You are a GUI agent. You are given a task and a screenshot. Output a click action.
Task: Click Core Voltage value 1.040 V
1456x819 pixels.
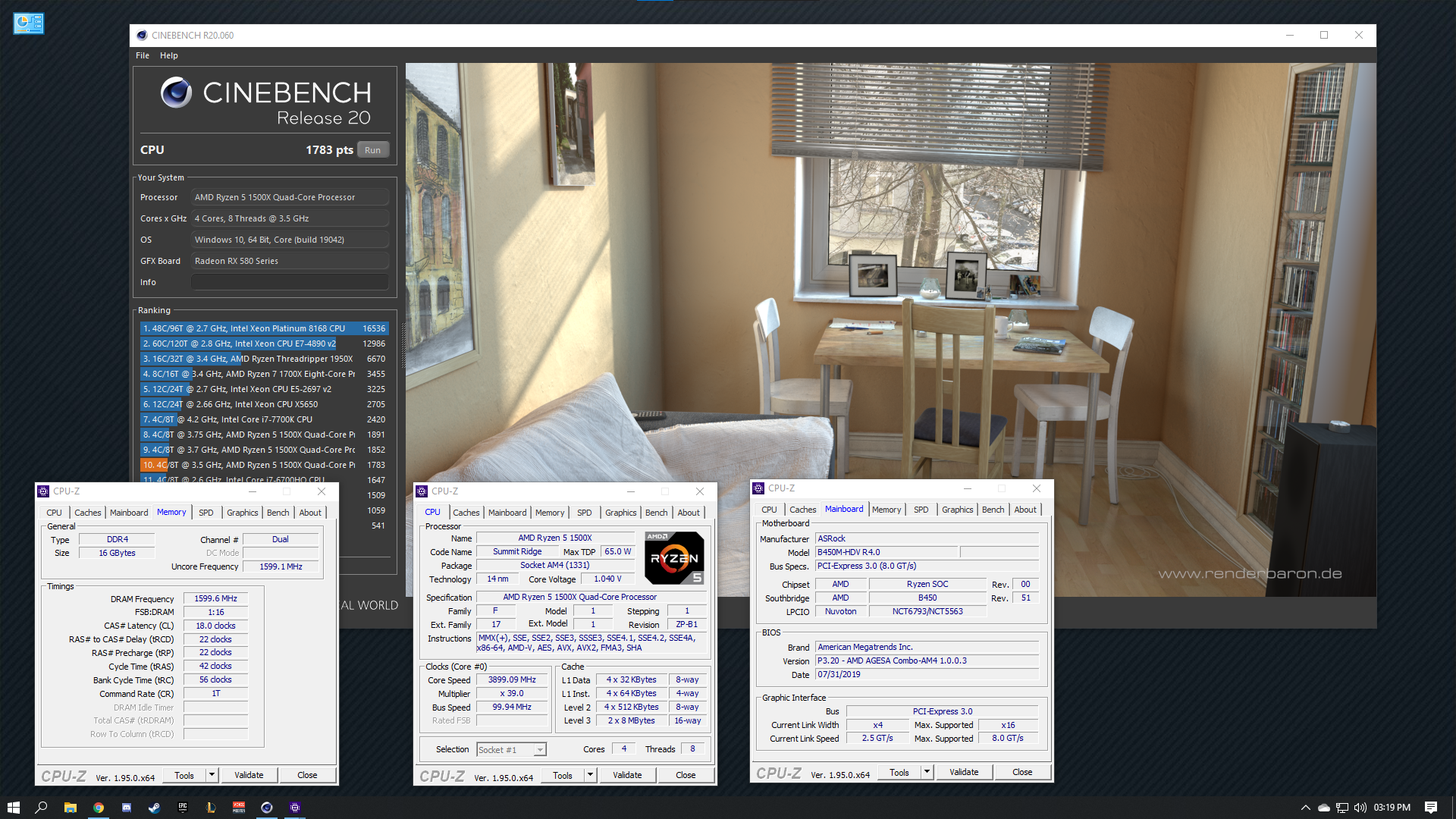pos(607,579)
